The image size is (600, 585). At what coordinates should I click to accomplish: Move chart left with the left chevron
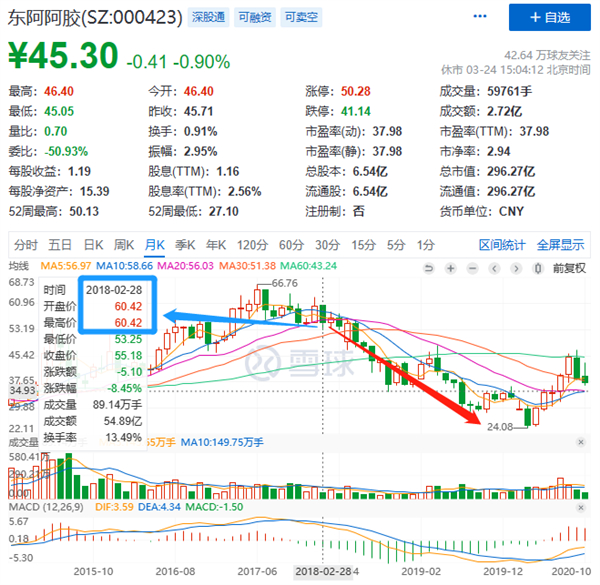click(494, 269)
